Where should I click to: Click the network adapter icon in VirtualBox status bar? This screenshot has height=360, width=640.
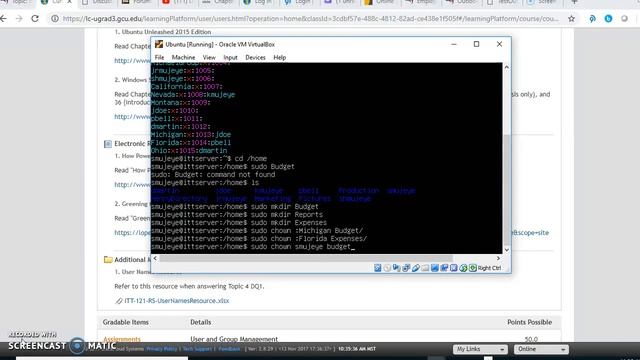click(x=406, y=268)
